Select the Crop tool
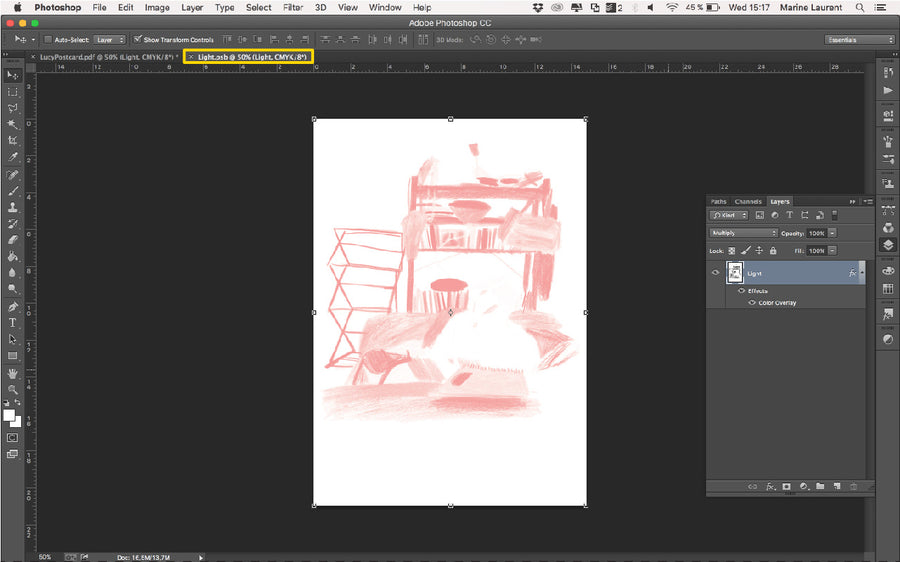 coord(12,140)
